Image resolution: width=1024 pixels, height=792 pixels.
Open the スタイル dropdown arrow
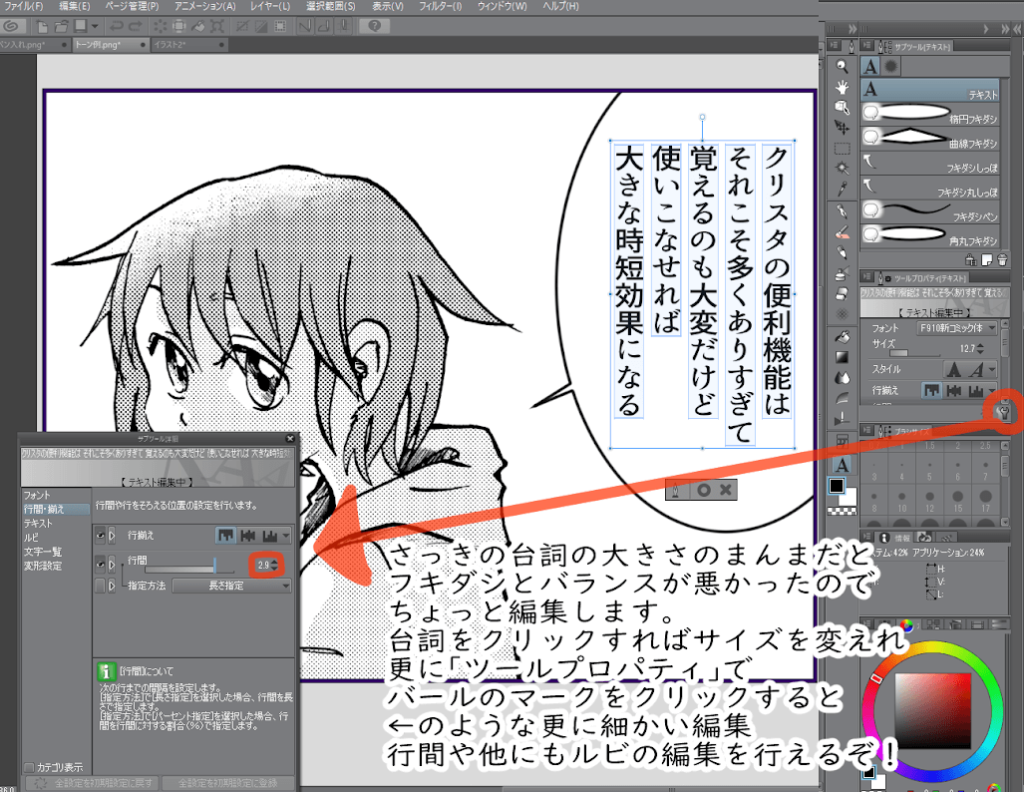coord(992,370)
